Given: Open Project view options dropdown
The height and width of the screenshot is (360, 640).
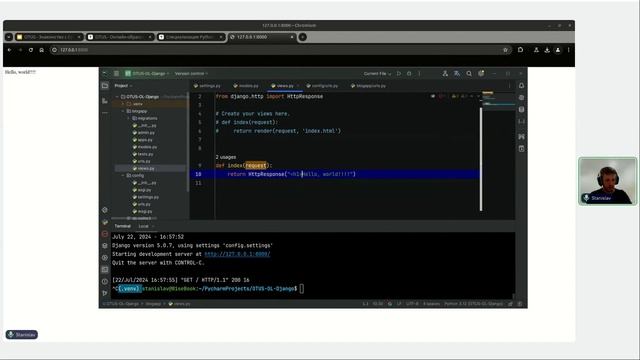Looking at the screenshot, I should click(x=123, y=86).
